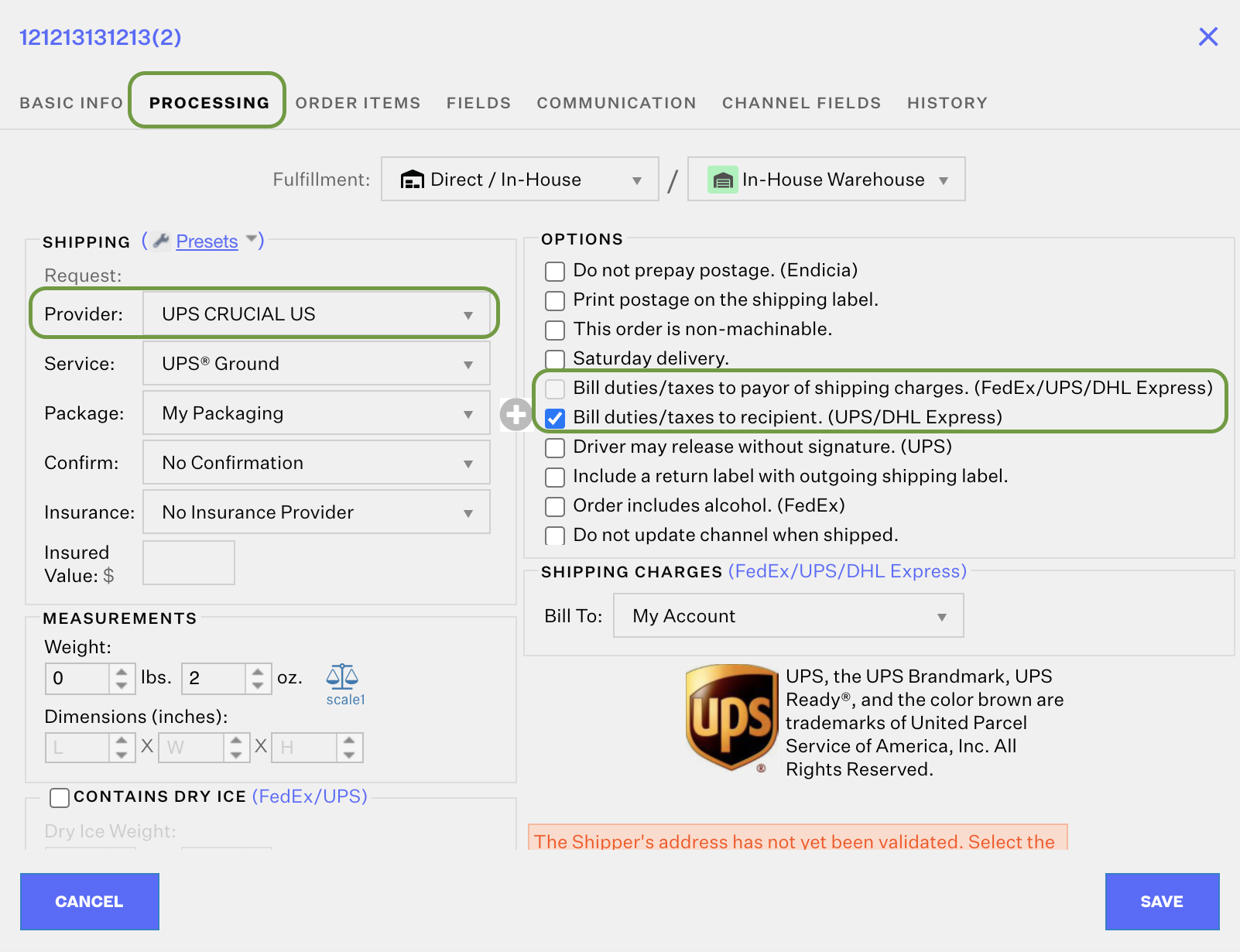The width and height of the screenshot is (1240, 952).
Task: Tick Order includes alcohol (FedEx)
Action: point(555,506)
